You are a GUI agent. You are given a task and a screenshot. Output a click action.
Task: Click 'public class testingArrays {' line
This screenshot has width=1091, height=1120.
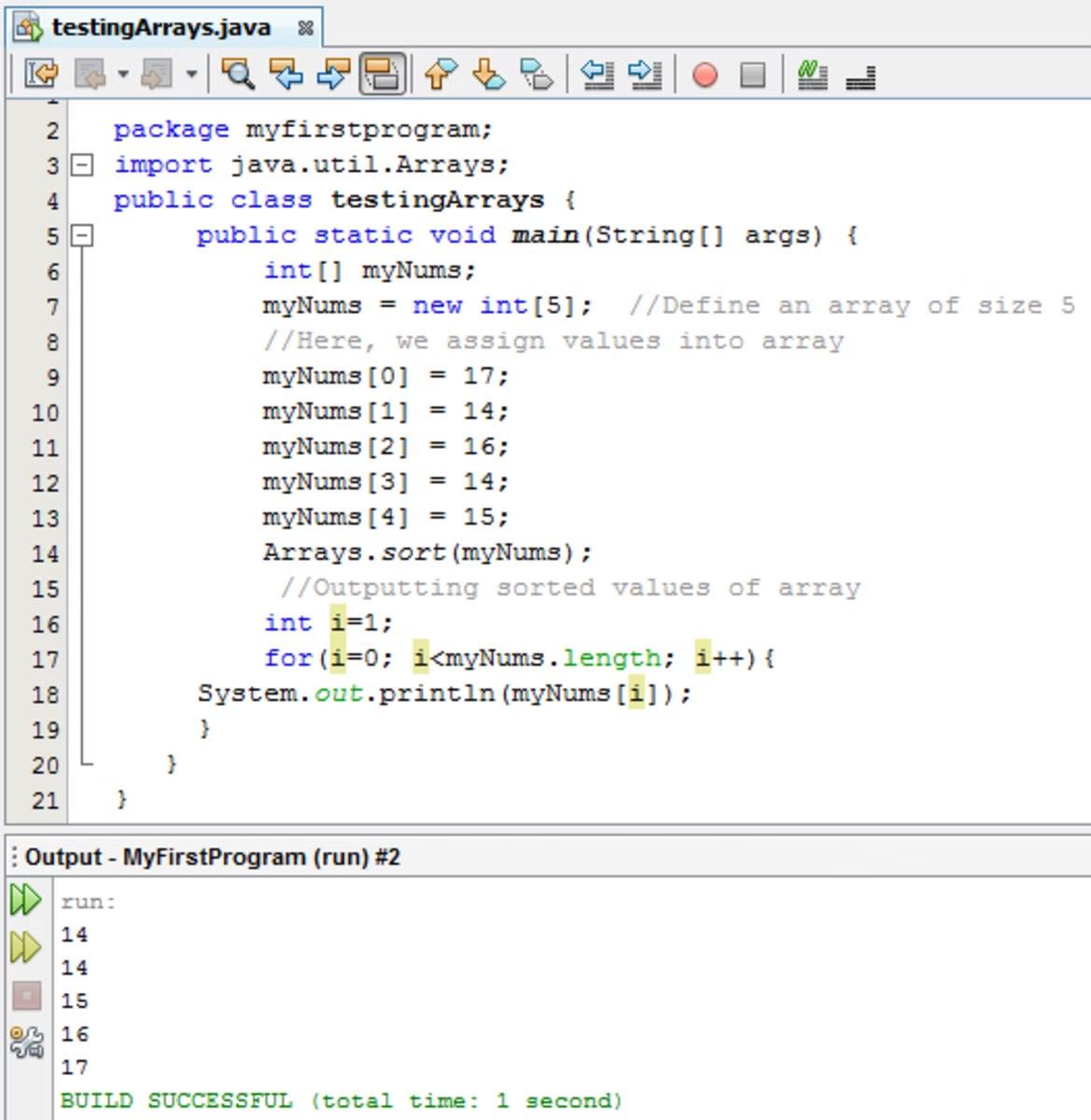click(345, 200)
